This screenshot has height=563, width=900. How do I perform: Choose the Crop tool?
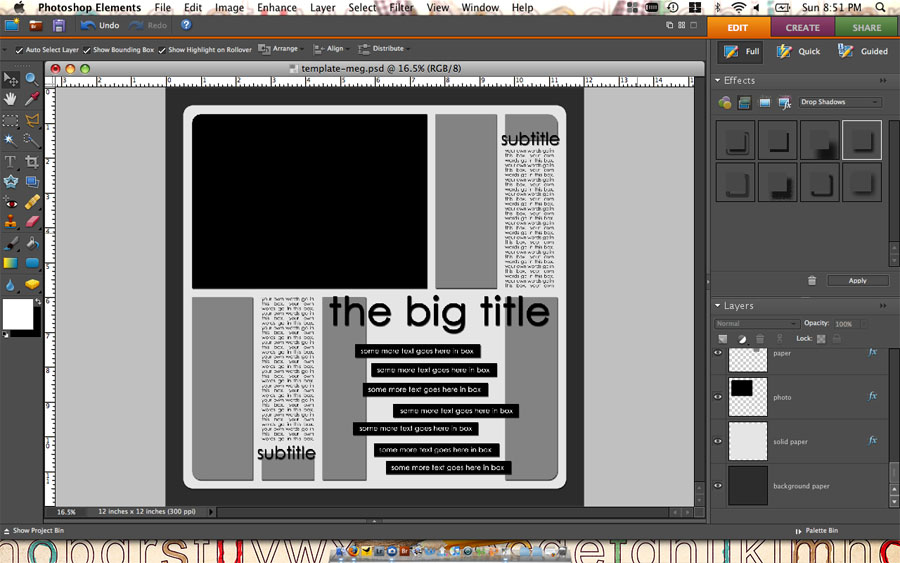point(32,161)
